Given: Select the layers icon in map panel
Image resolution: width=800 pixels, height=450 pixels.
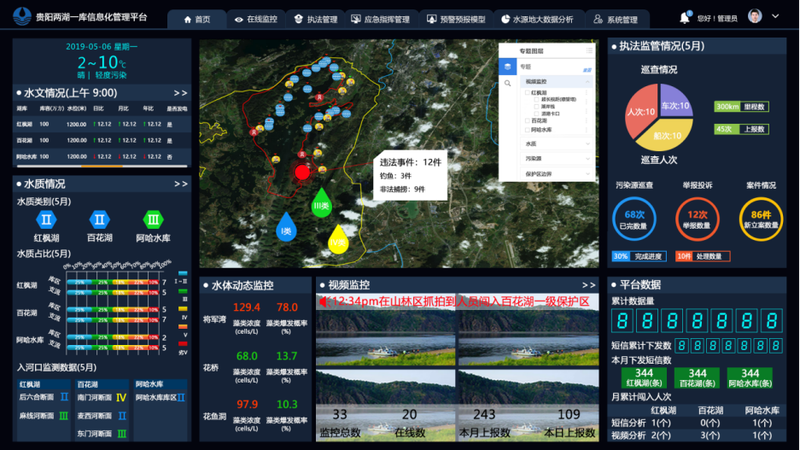Looking at the screenshot, I should (507, 66).
